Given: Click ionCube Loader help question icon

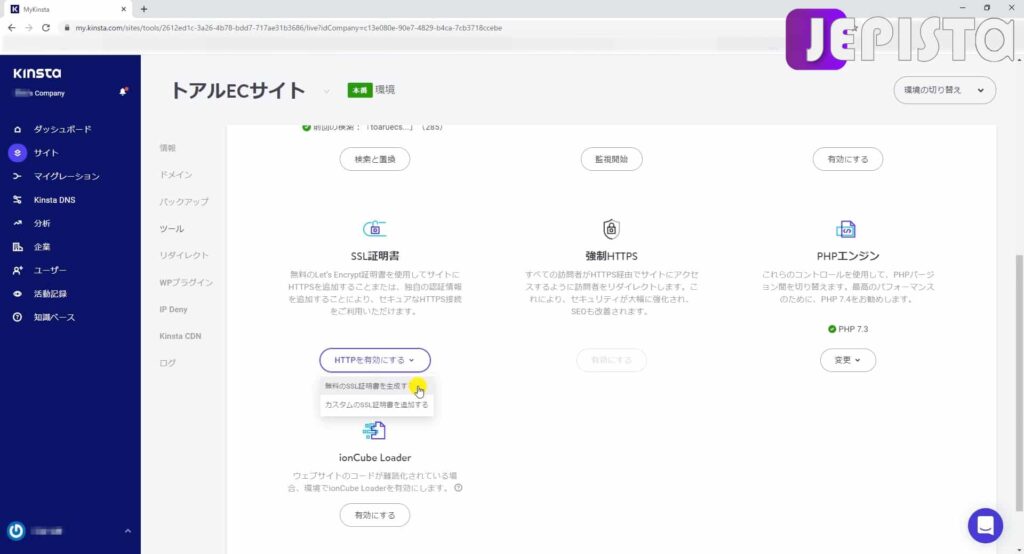Looking at the screenshot, I should (458, 488).
